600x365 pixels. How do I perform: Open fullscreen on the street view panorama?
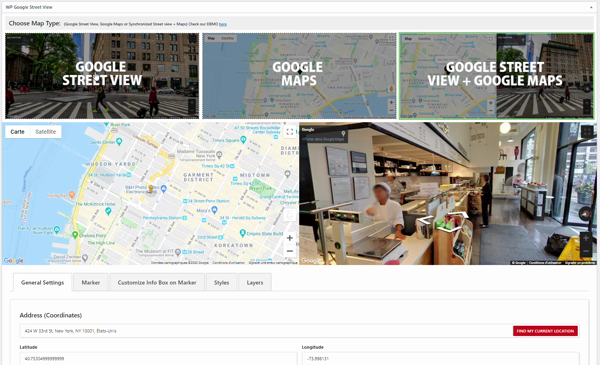pyautogui.click(x=587, y=132)
